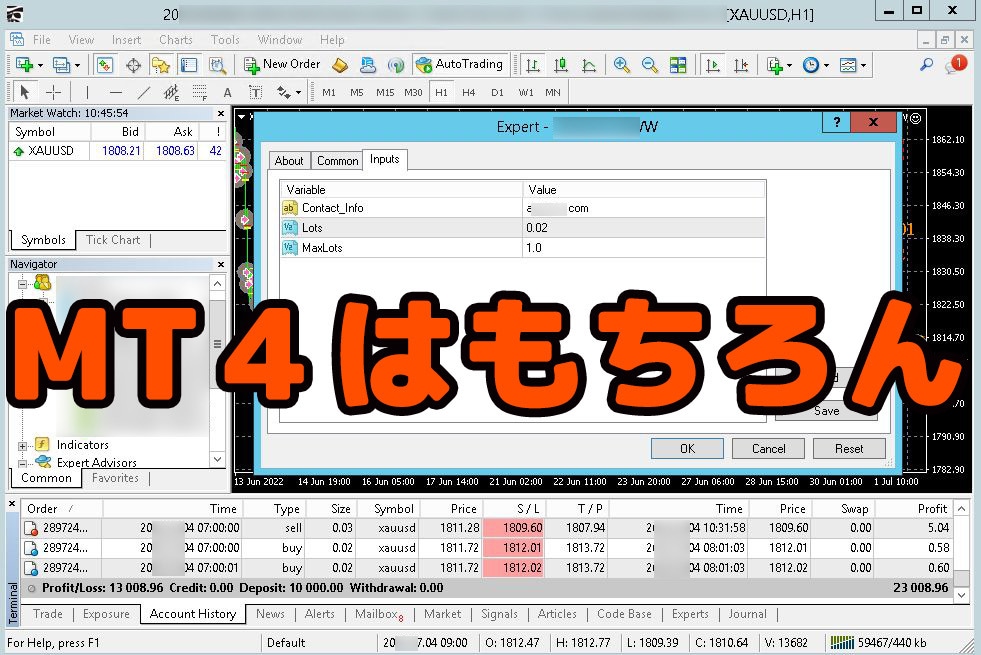
Task: Open the Journal tab in Terminal
Action: pos(747,614)
